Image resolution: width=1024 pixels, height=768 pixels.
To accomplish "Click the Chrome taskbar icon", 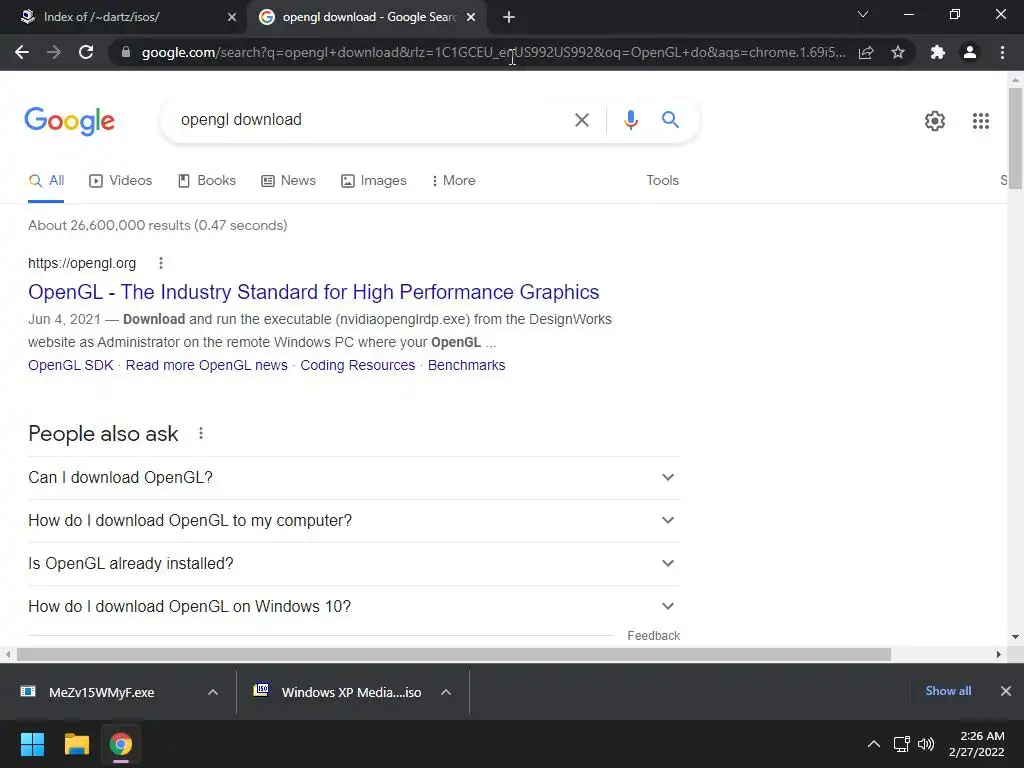I will (120, 744).
